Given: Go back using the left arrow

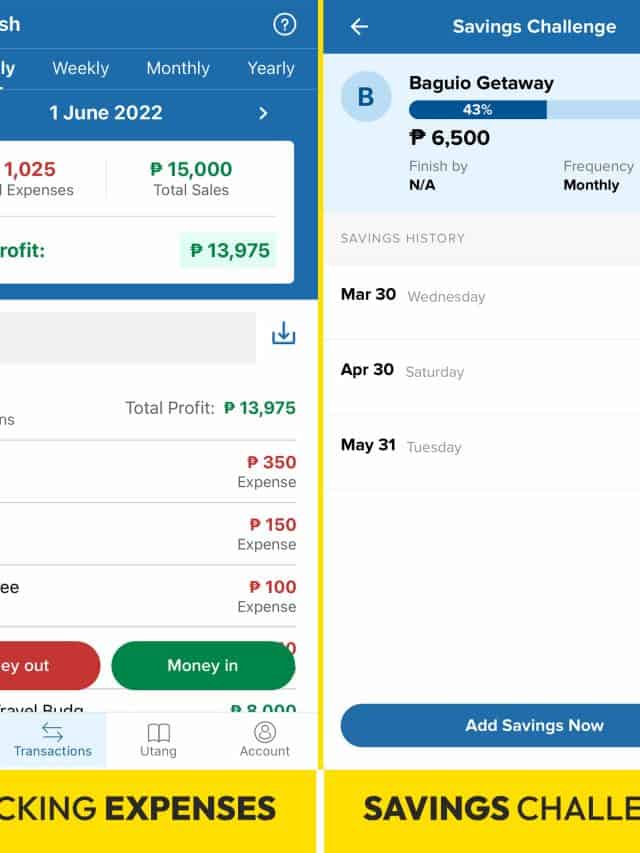Looking at the screenshot, I should point(359,27).
